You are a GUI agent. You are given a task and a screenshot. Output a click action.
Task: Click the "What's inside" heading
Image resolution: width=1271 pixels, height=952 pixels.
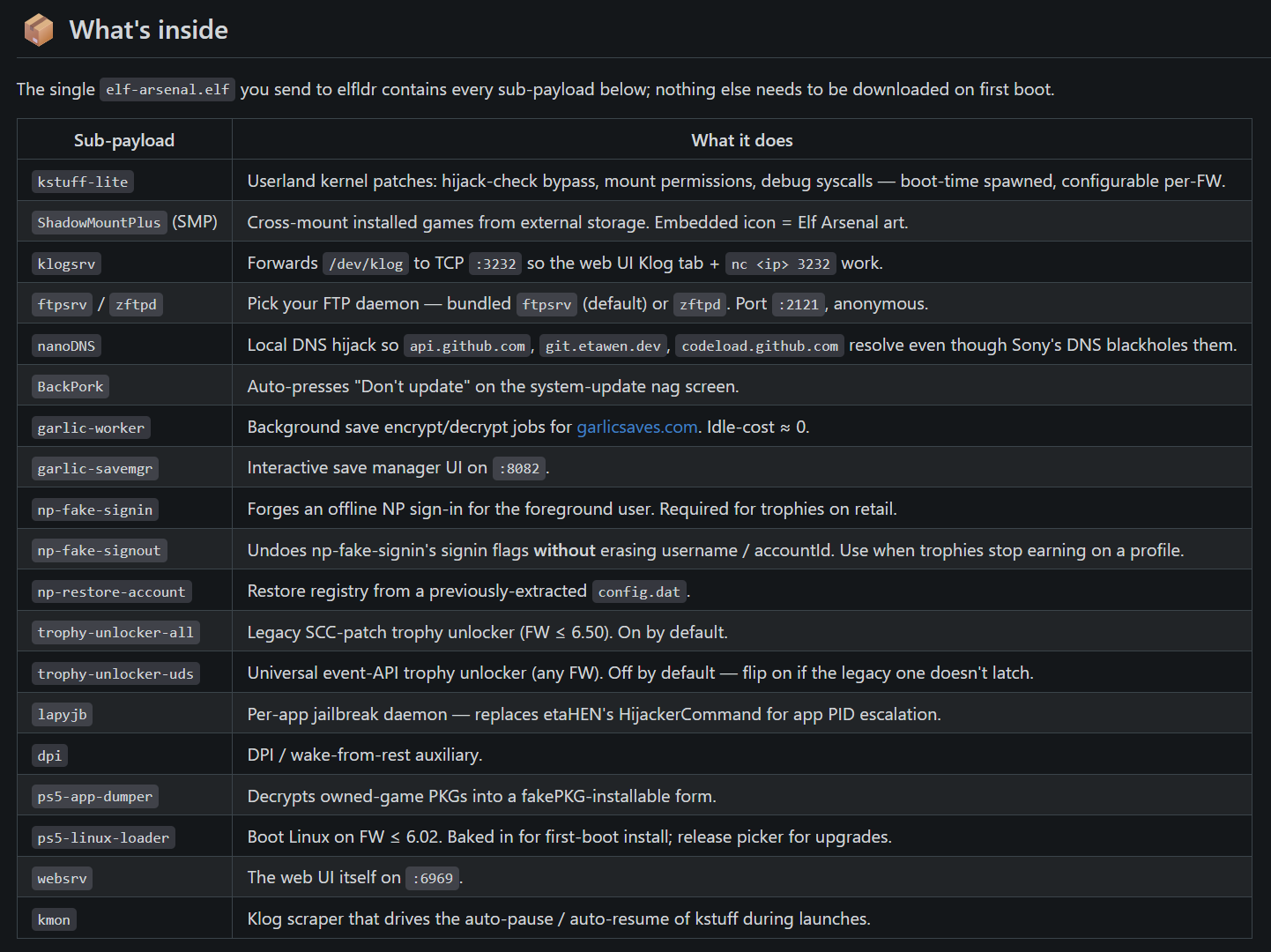click(148, 30)
